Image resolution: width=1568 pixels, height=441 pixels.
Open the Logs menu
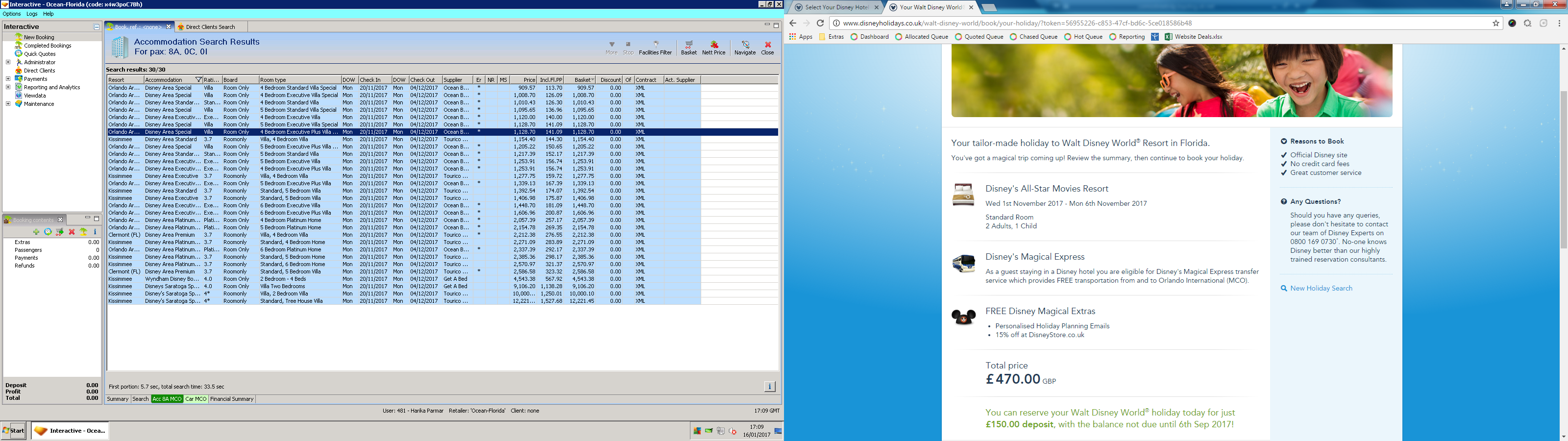[32, 13]
